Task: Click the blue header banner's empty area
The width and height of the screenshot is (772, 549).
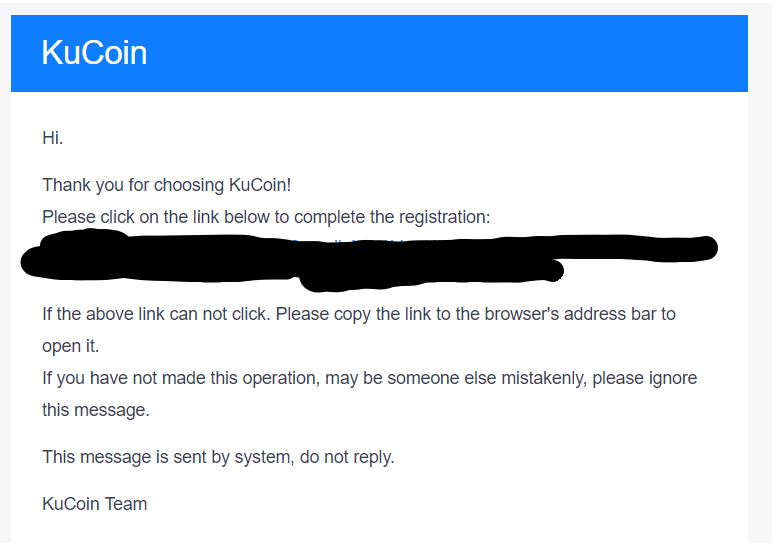Action: pos(450,53)
